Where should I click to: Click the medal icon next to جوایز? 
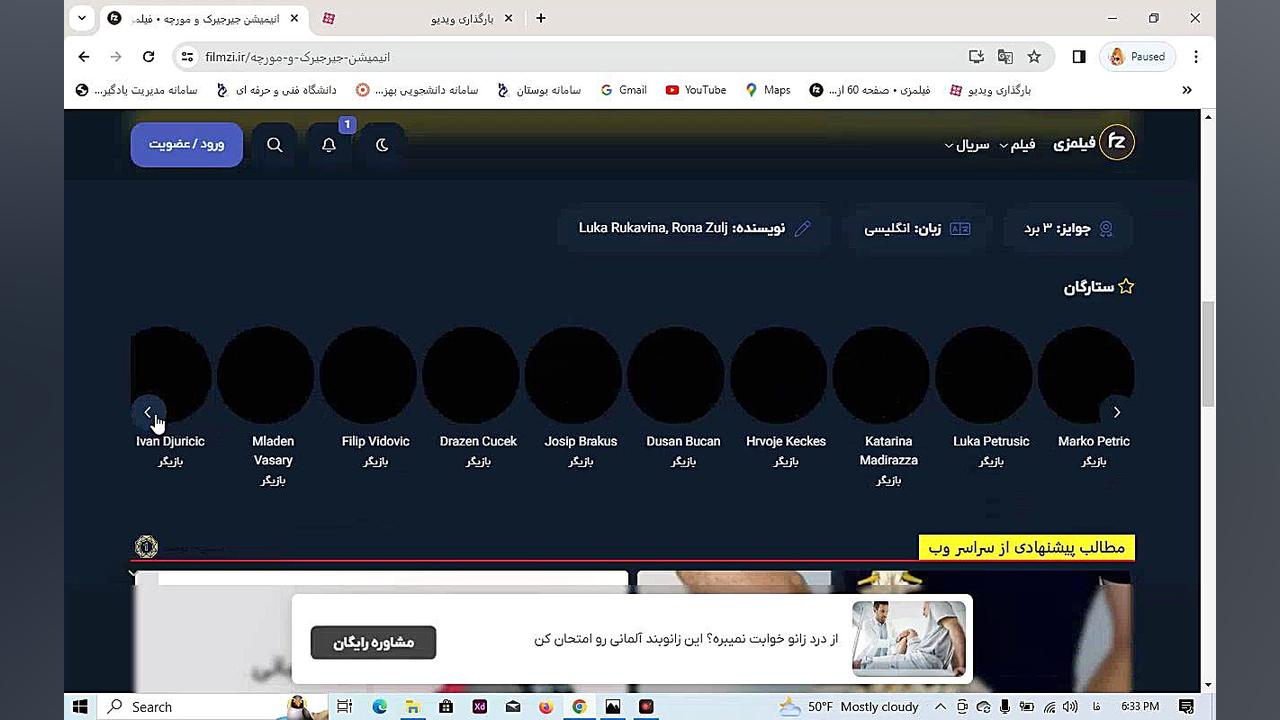[x=1105, y=228]
